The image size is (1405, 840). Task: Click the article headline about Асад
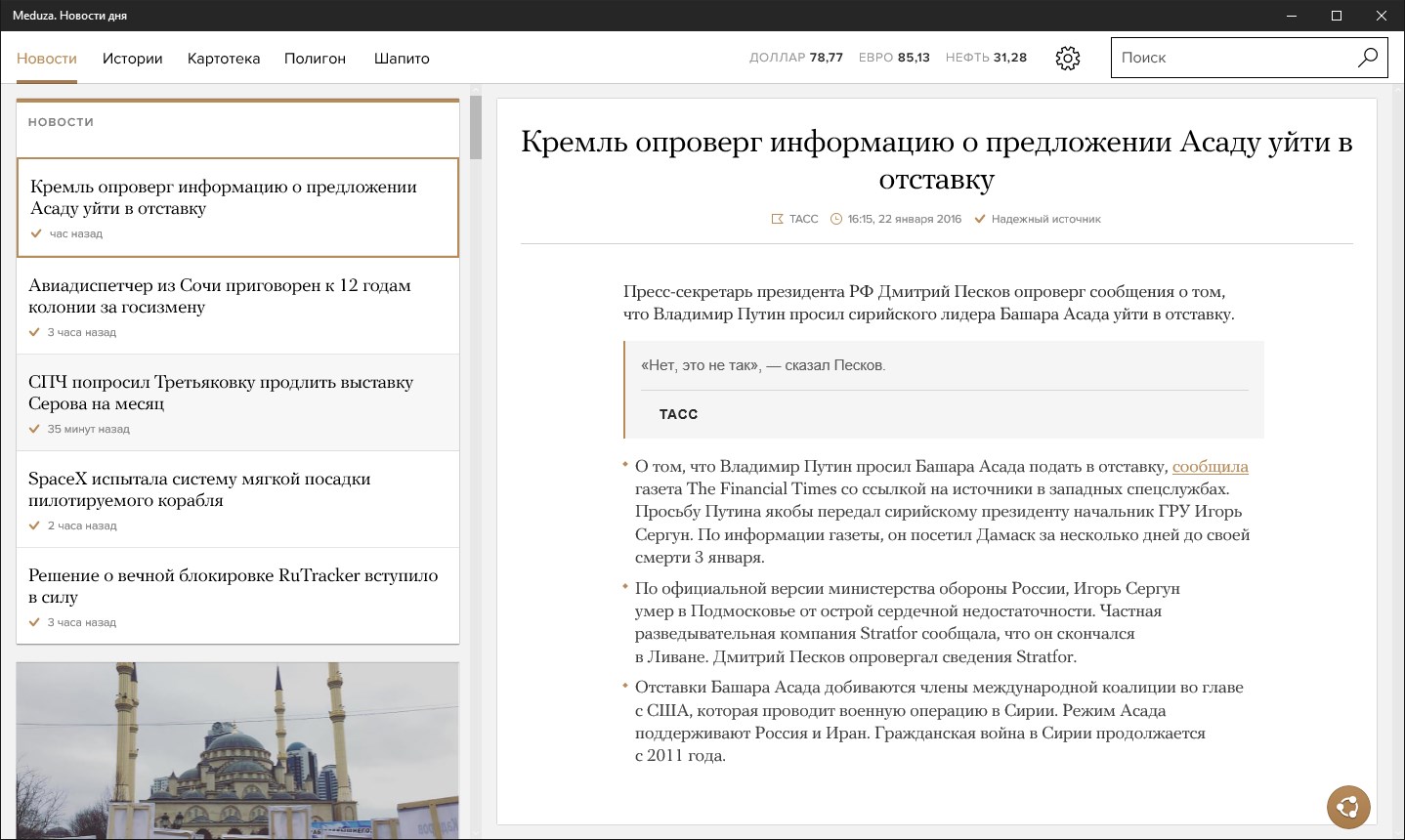pyautogui.click(x=937, y=160)
